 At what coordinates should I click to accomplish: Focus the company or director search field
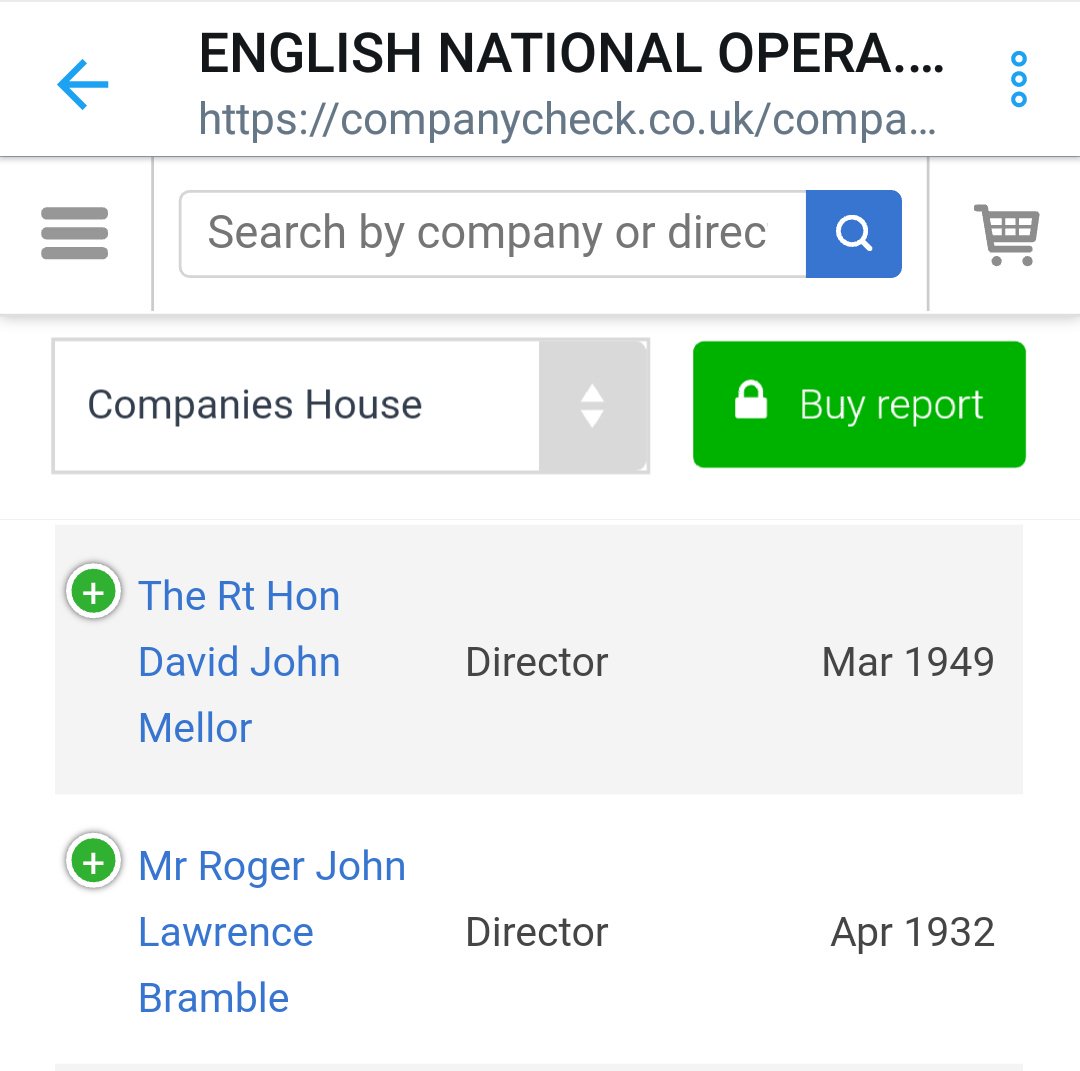pos(492,233)
